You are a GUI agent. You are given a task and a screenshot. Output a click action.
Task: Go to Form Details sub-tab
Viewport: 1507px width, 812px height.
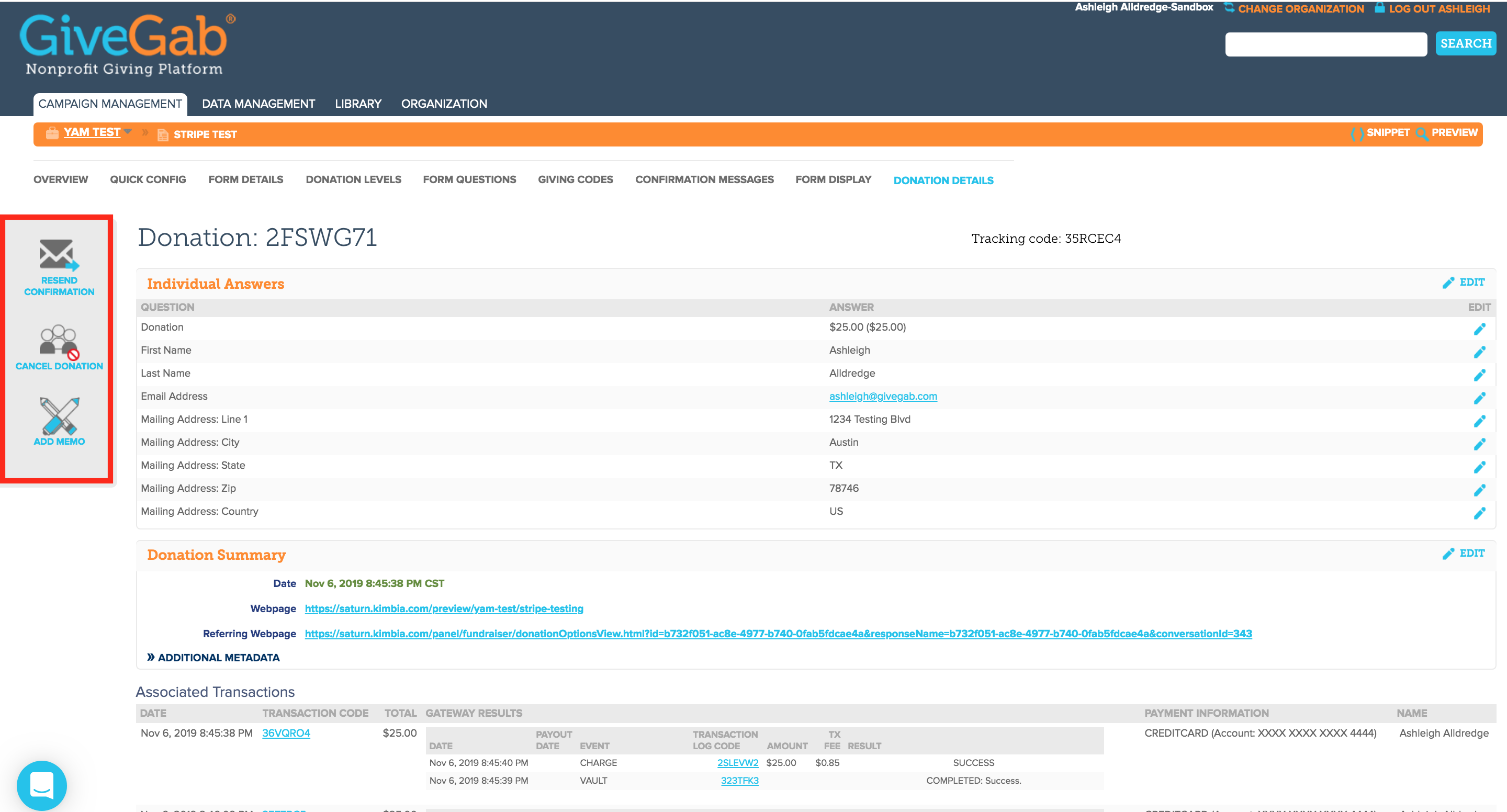tap(246, 179)
